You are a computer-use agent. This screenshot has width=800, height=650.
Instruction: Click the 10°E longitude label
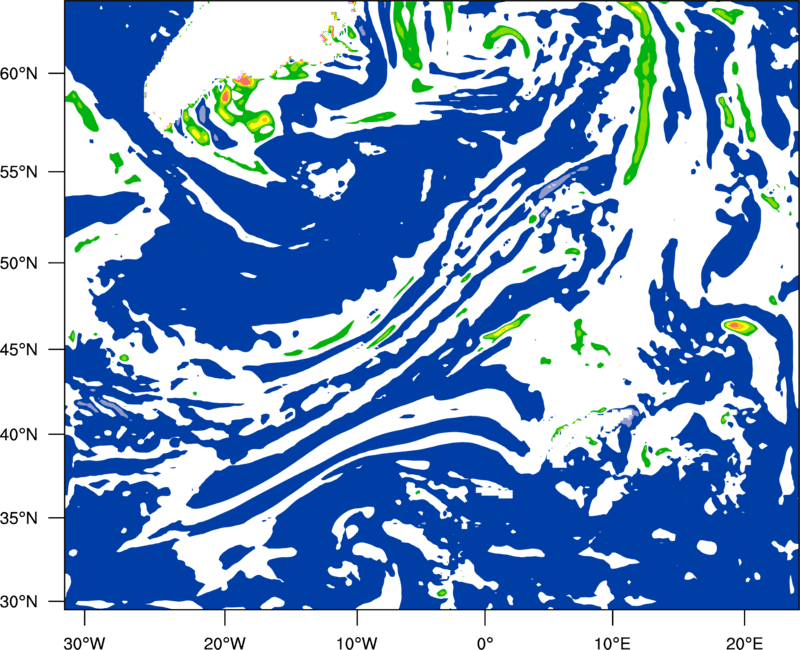tap(612, 643)
